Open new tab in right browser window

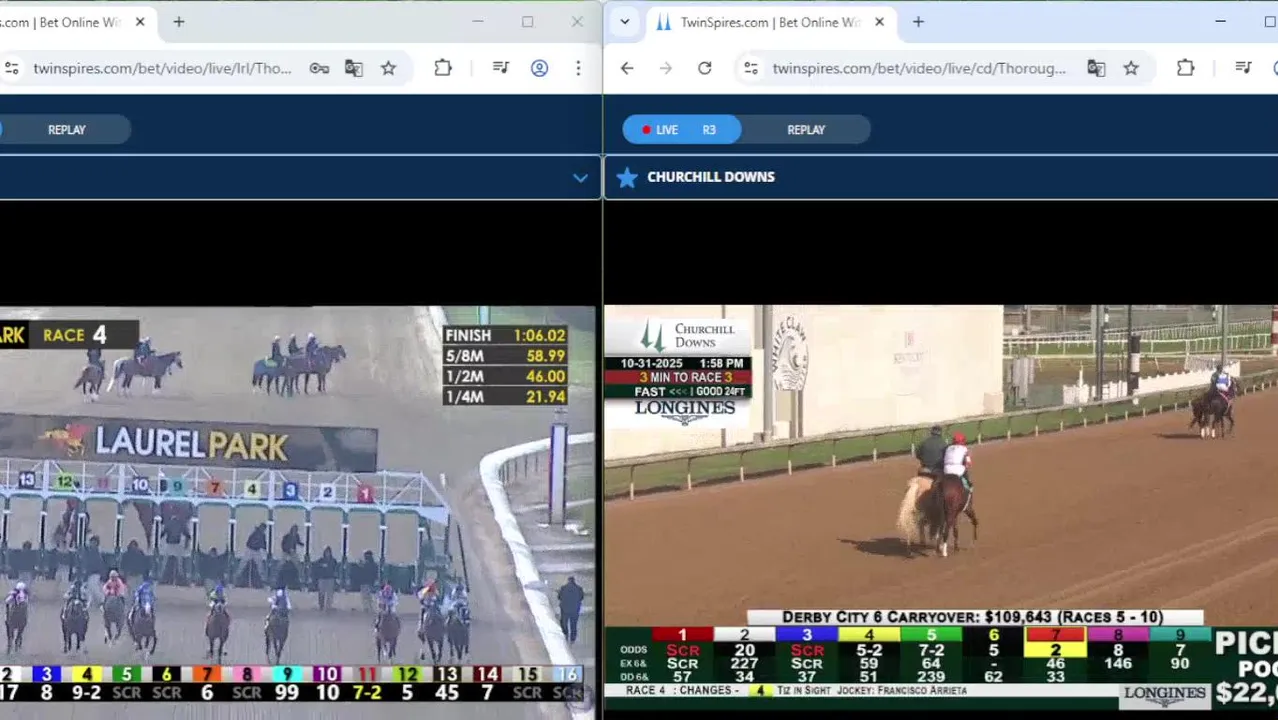click(x=918, y=21)
